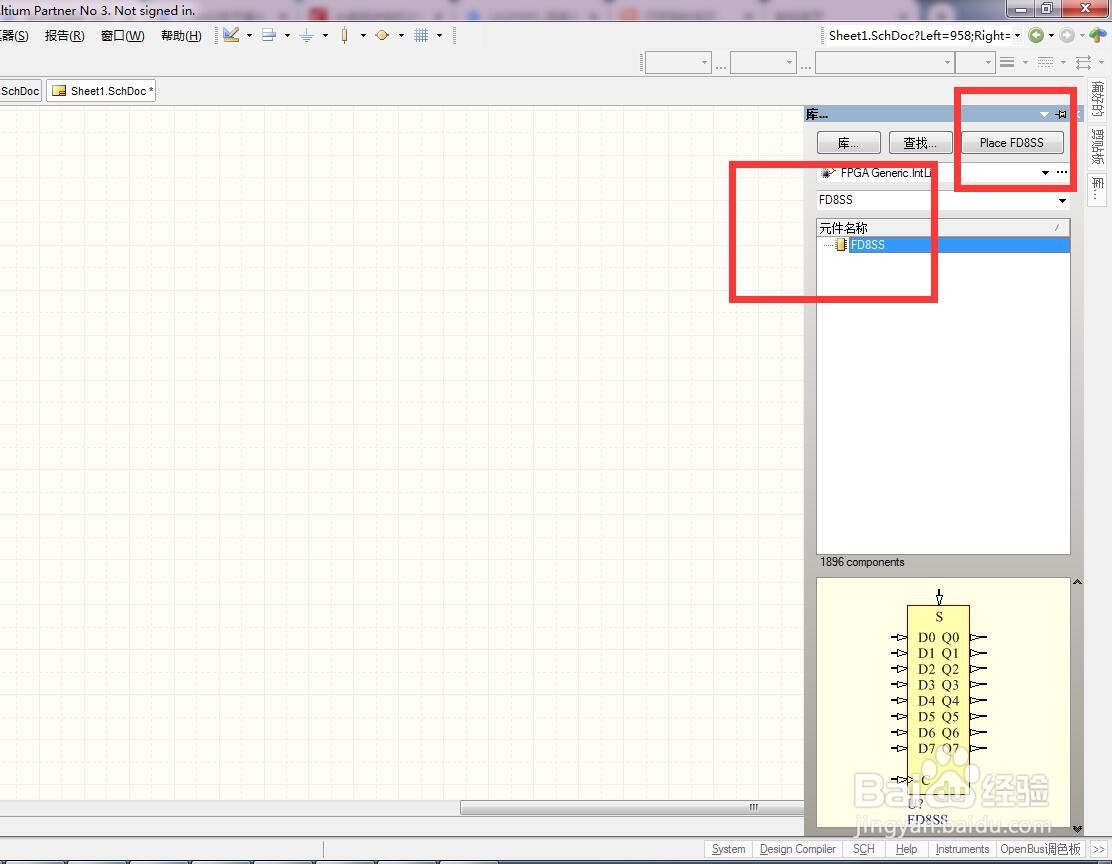Open the small combo box before line style icon
The width and height of the screenshot is (1112, 864).
[974, 62]
